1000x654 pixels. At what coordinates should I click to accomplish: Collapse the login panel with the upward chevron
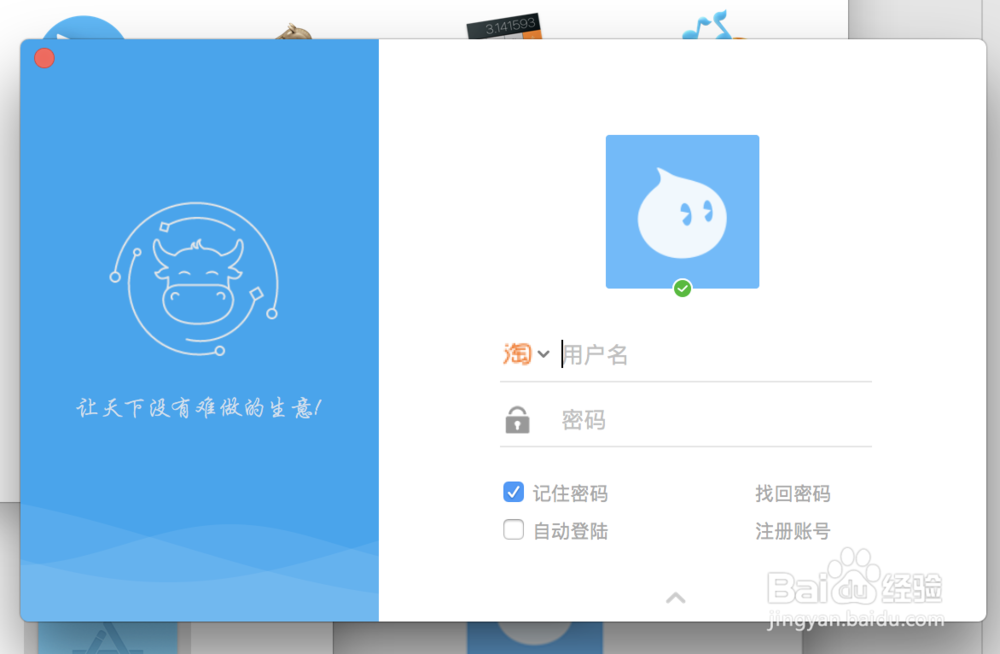click(675, 597)
